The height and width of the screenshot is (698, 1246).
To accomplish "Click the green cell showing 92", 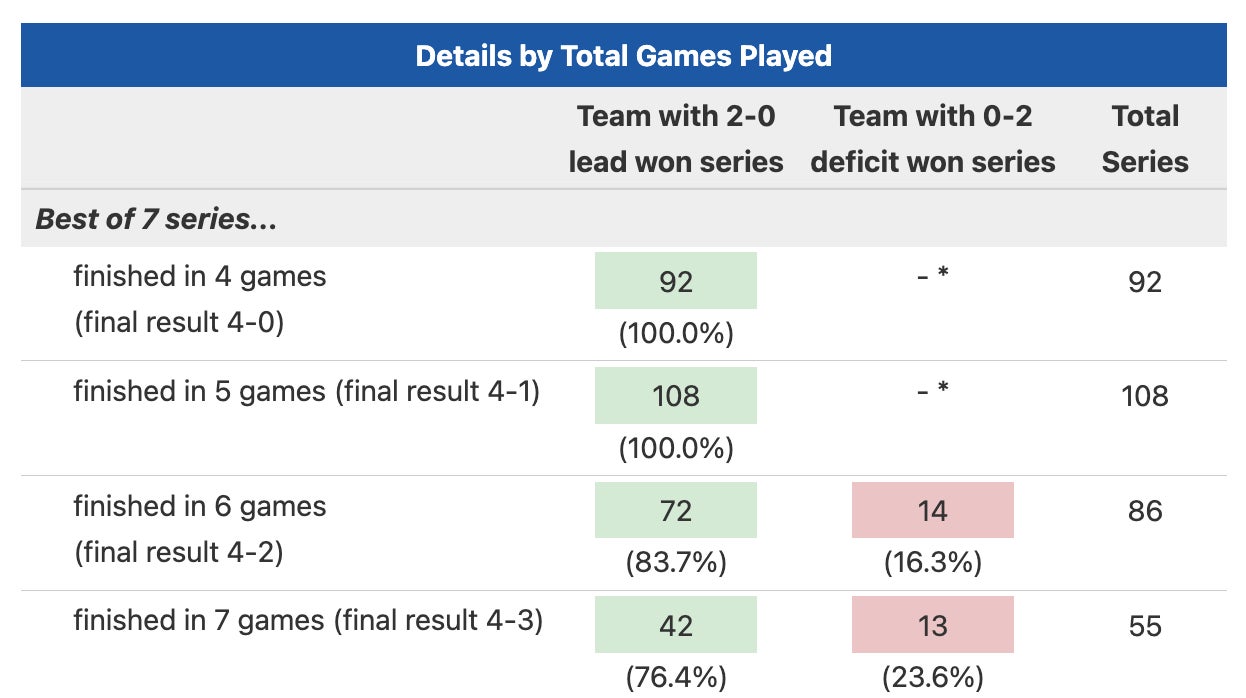I will pos(676,281).
